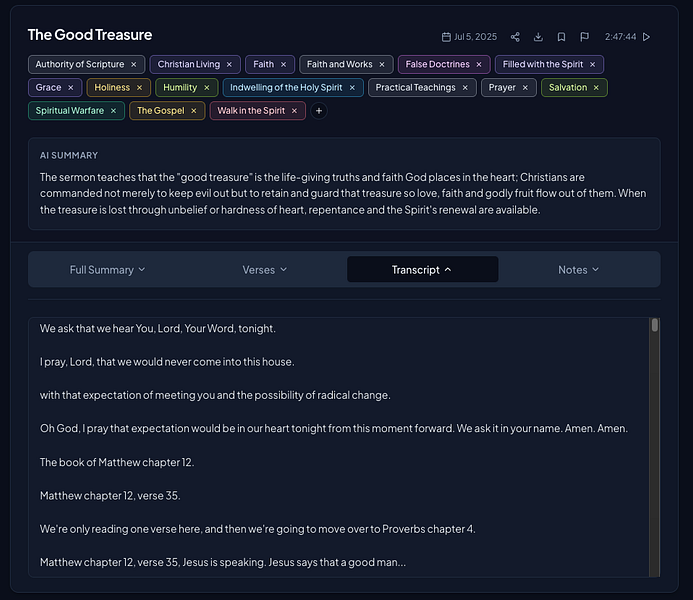This screenshot has height=600, width=693.
Task: Expand the Notes section
Action: point(579,270)
